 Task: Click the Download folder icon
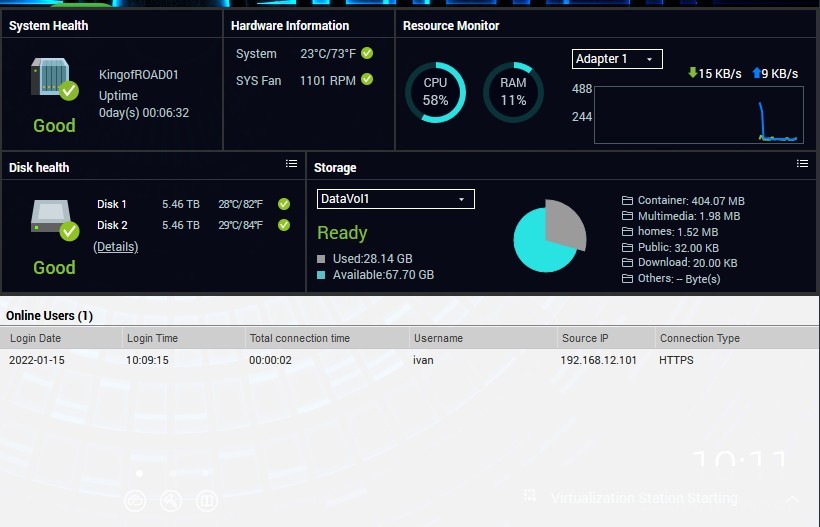tap(628, 262)
